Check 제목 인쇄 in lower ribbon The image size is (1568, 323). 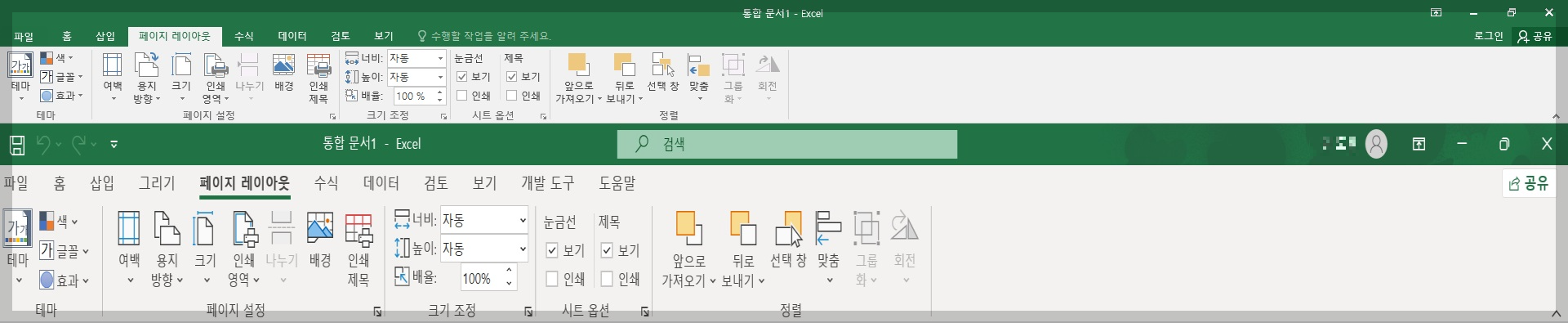(607, 279)
